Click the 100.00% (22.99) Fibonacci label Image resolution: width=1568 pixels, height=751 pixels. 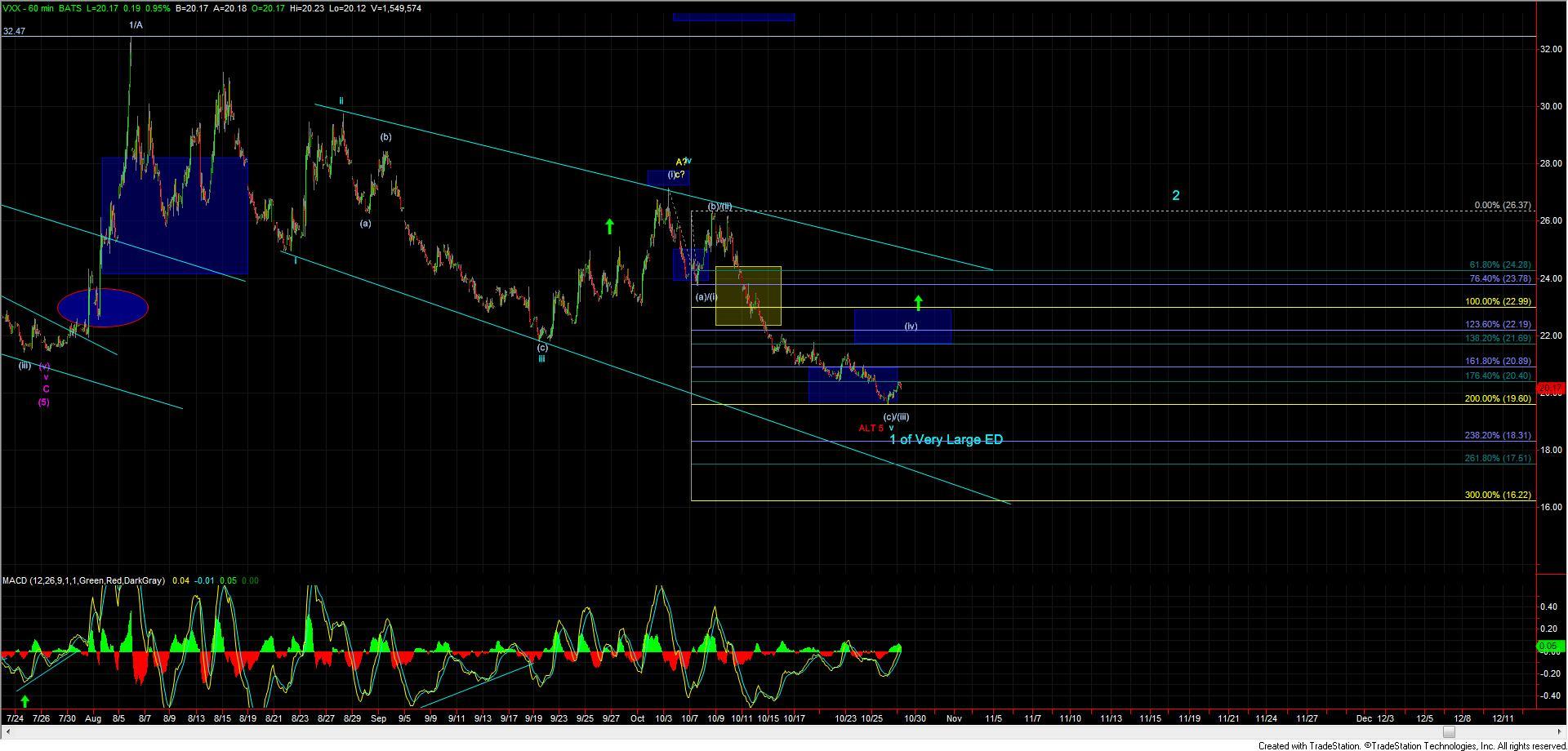tap(1498, 302)
